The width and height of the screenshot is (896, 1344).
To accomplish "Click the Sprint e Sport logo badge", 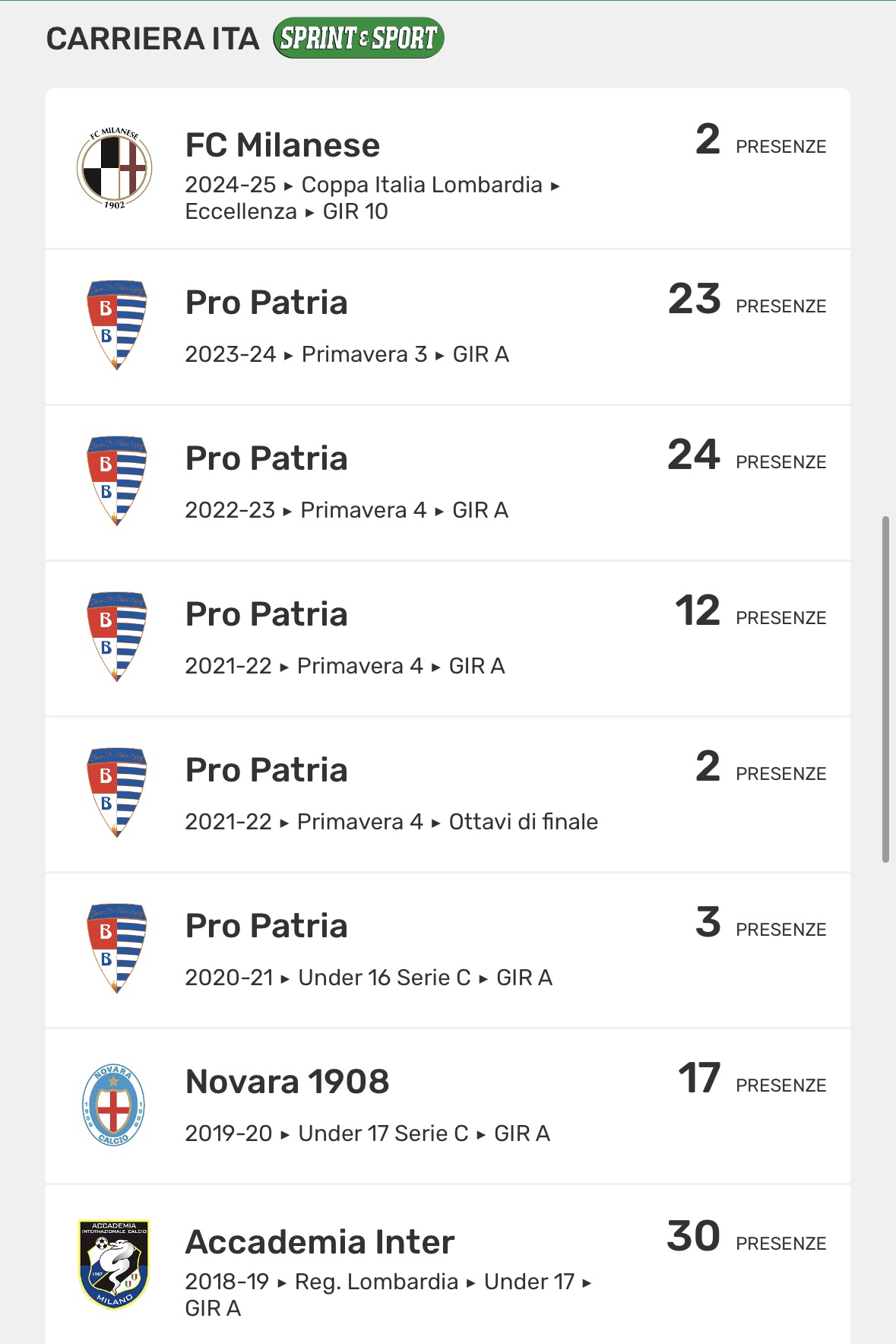I will click(358, 38).
